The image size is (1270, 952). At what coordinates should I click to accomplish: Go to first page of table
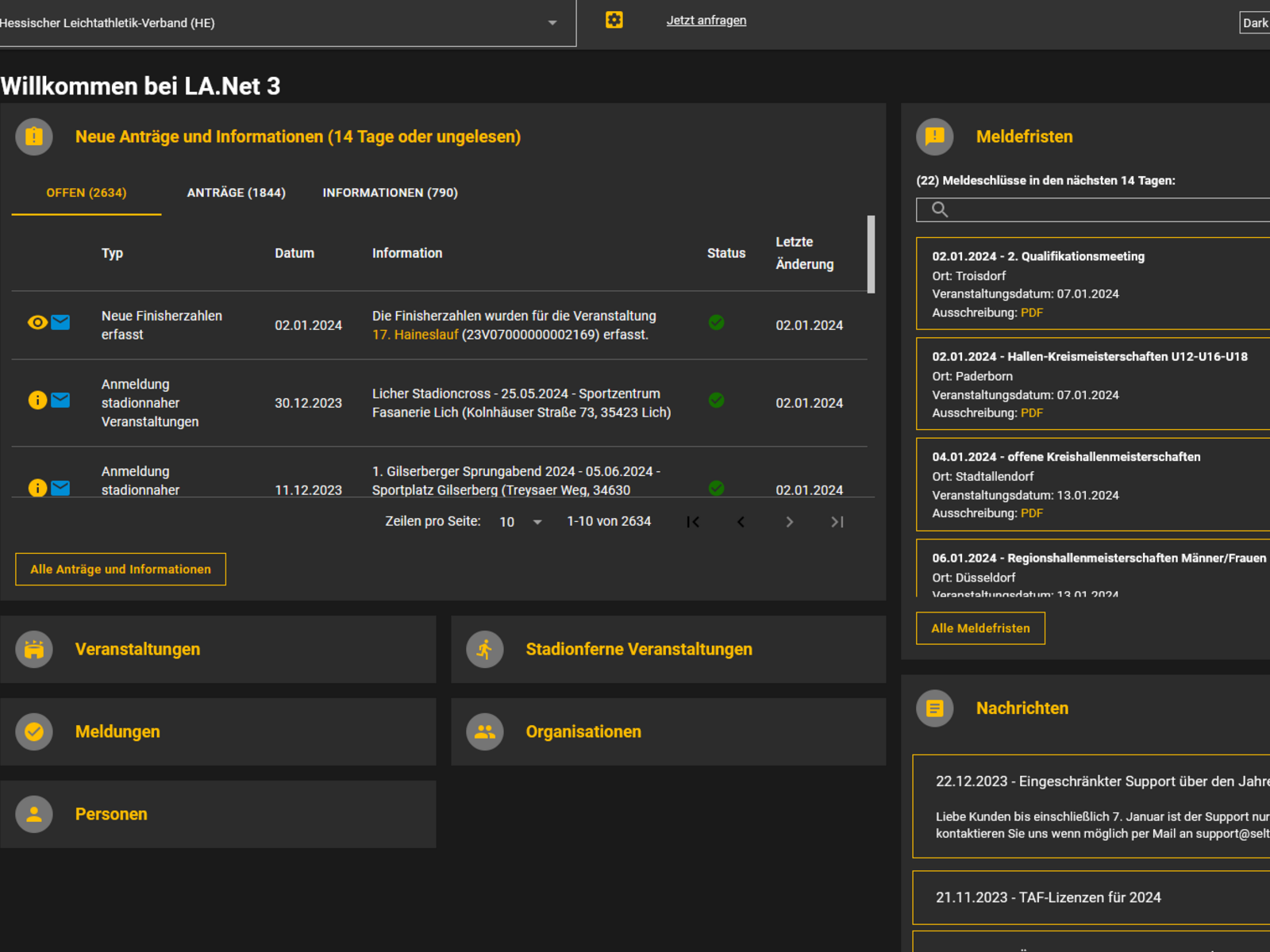click(x=693, y=522)
